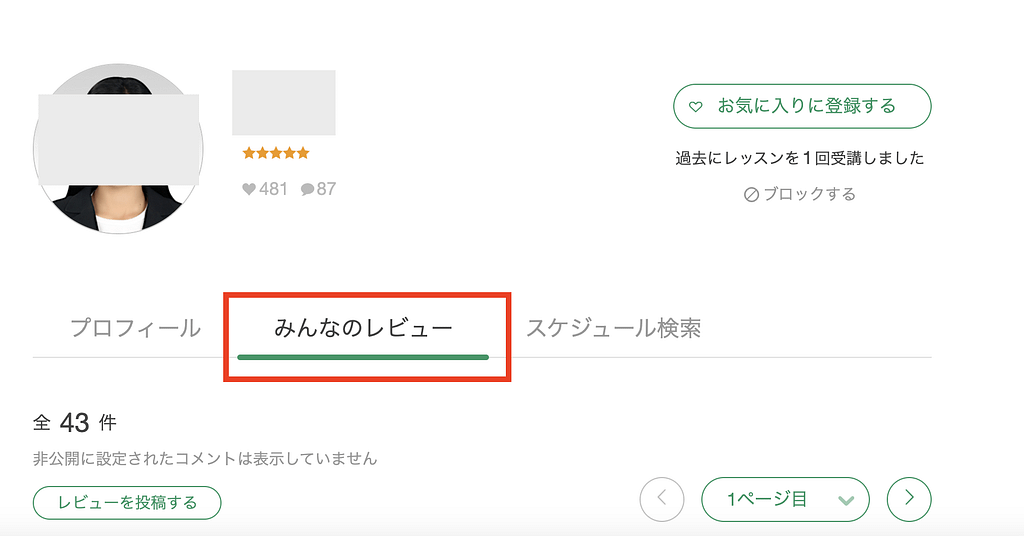Switch to the プロフィール tab

[x=135, y=328]
